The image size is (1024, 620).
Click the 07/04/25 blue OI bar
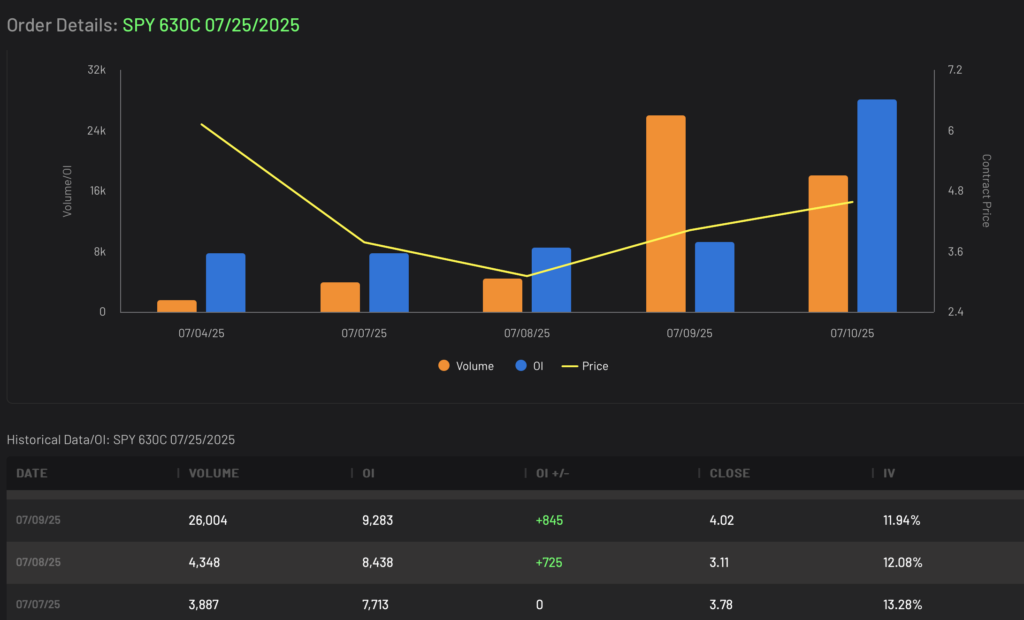point(225,283)
